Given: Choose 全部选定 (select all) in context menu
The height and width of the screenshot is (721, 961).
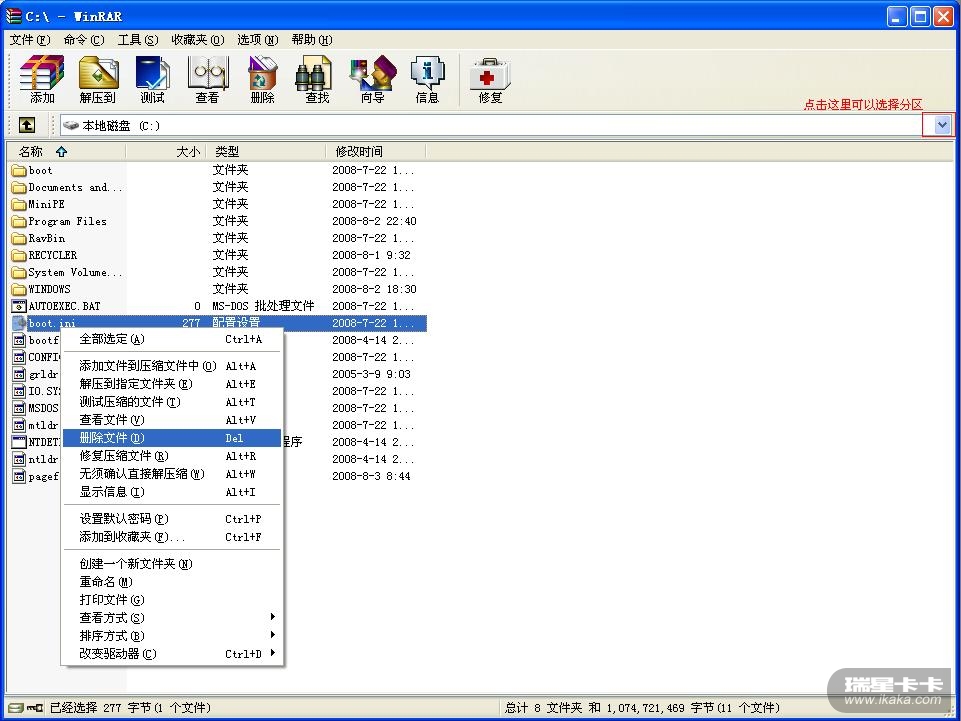Looking at the screenshot, I should pyautogui.click(x=172, y=339).
